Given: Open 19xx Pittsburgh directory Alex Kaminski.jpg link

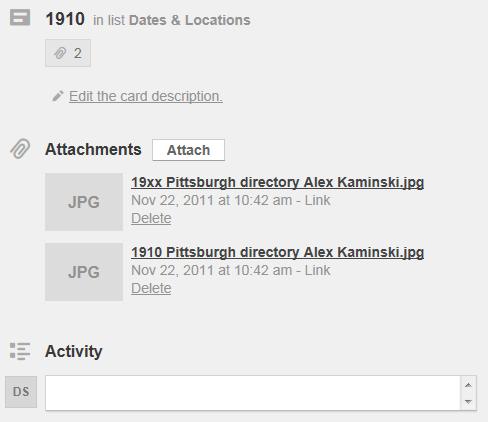Looking at the screenshot, I should pyautogui.click(x=277, y=182).
